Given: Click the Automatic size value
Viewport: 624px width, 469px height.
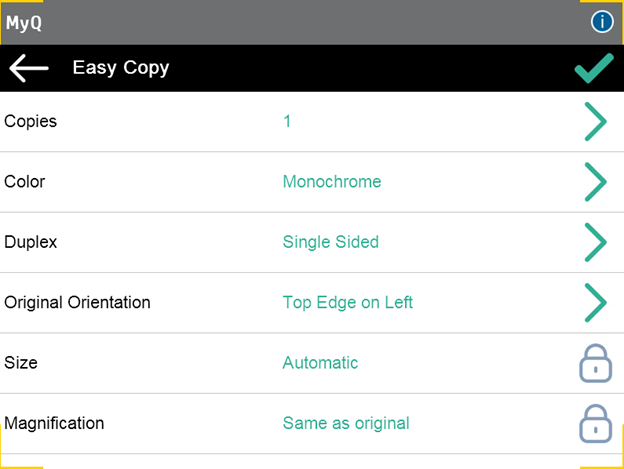Looking at the screenshot, I should (x=320, y=363).
